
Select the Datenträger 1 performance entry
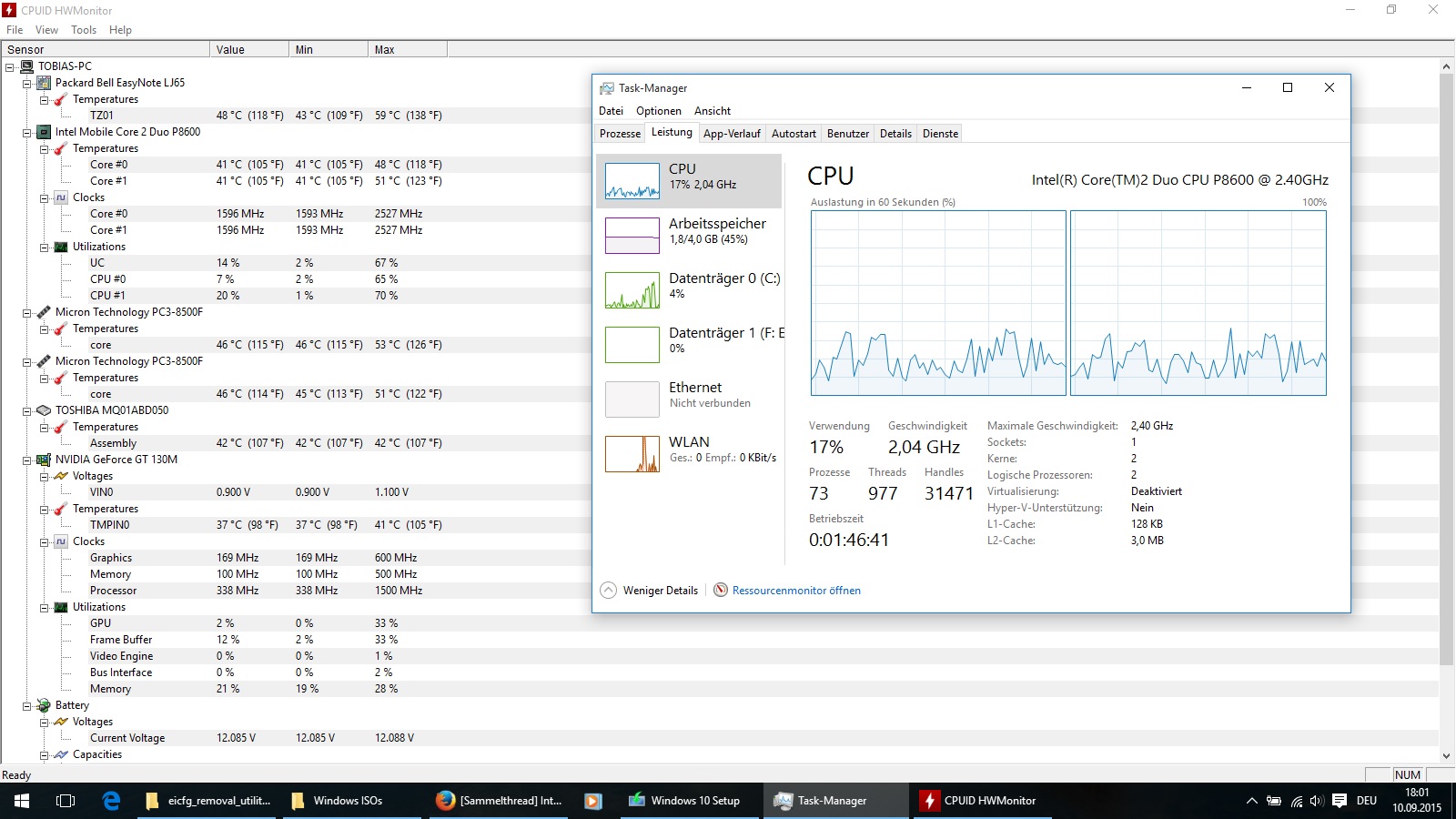pos(689,344)
